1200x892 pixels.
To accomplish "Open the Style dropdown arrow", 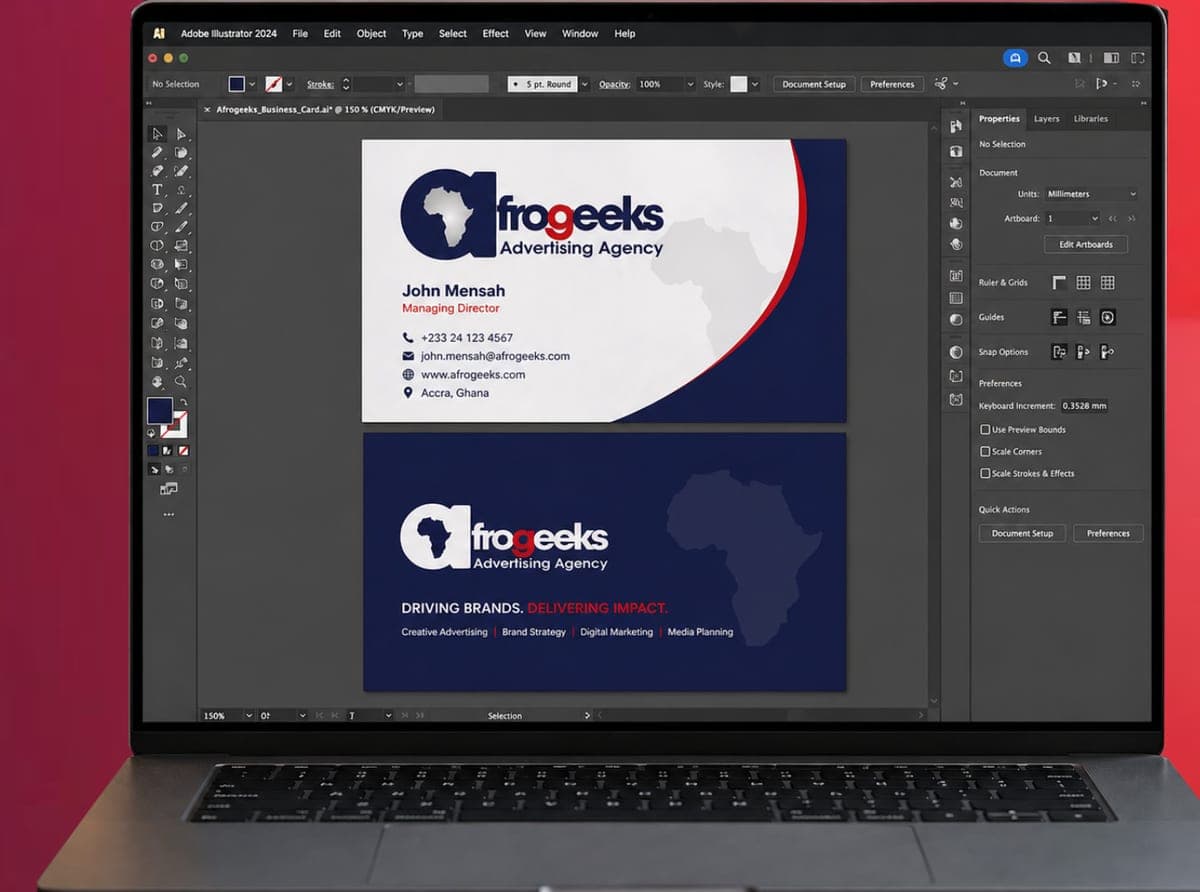I will coord(755,84).
